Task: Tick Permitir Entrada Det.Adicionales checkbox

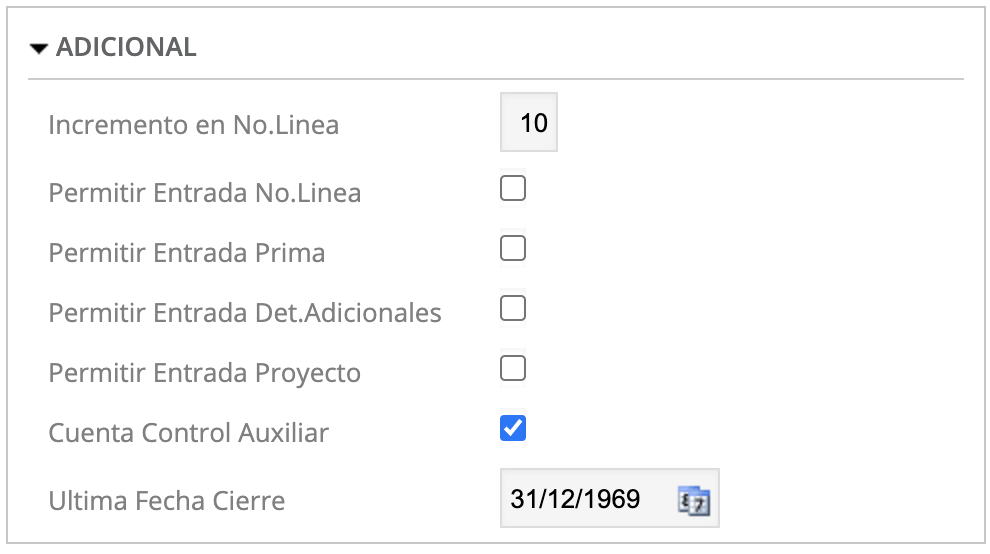Action: click(513, 309)
